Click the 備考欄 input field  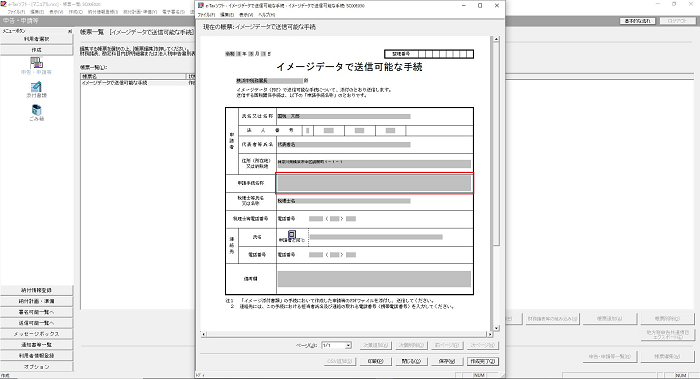tap(374, 279)
